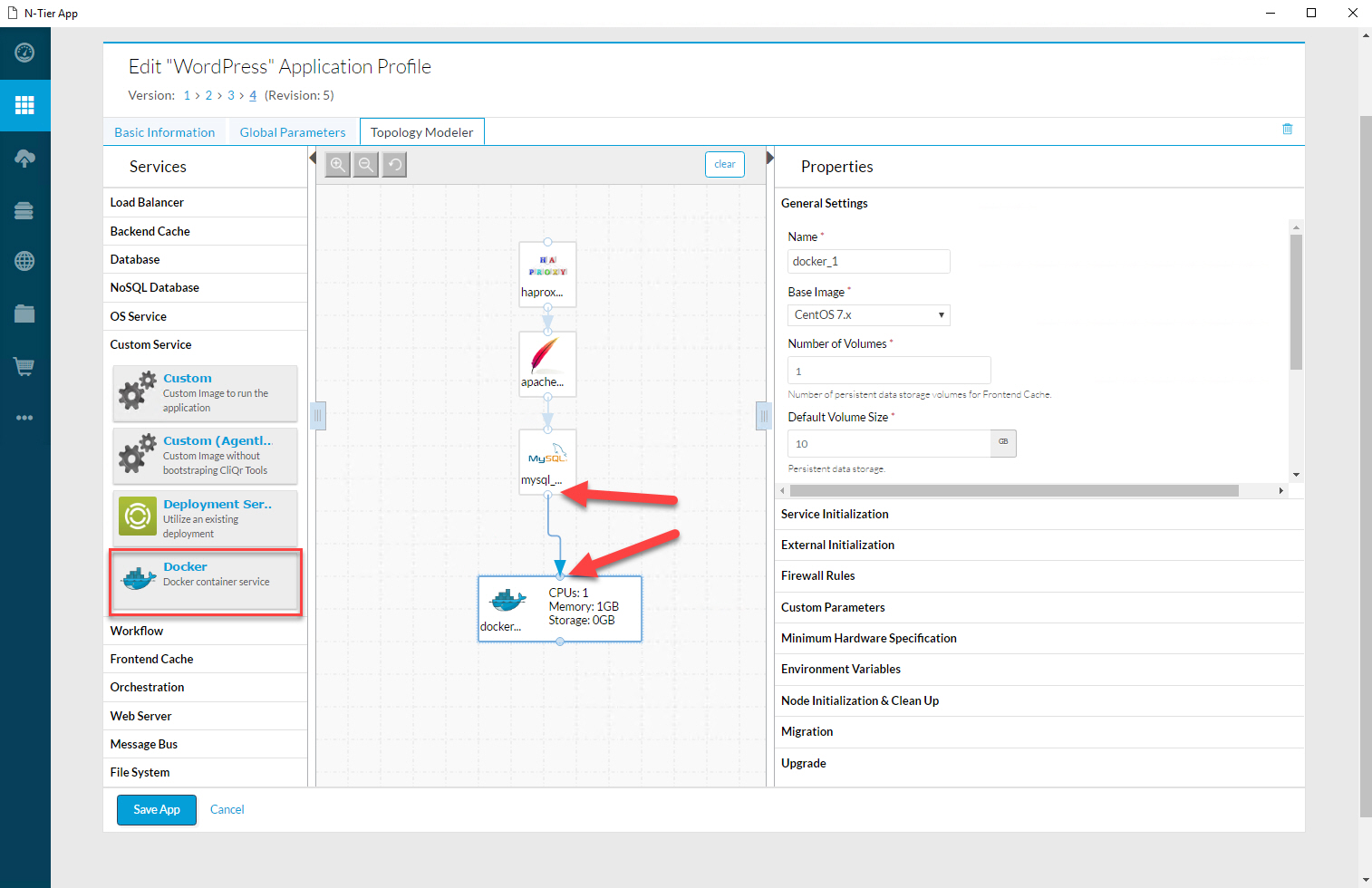Click the properties horizontal scrollbar
Image resolution: width=1372 pixels, height=888 pixels.
(1014, 490)
